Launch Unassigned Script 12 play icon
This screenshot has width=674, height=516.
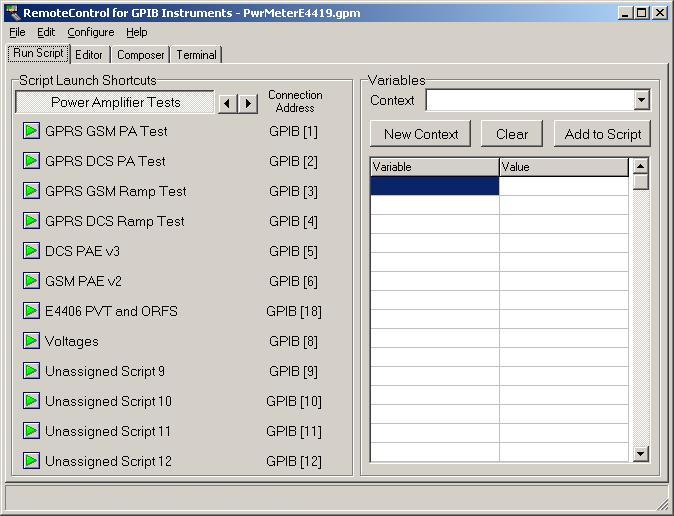pyautogui.click(x=31, y=461)
